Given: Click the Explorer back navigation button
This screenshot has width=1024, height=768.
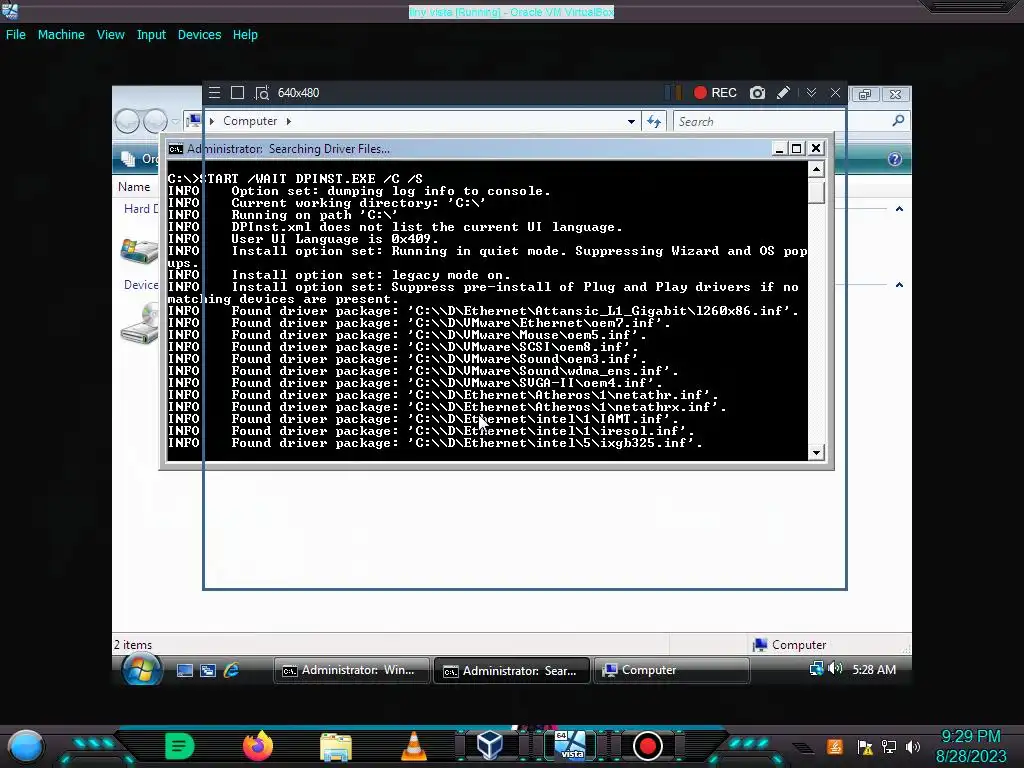Looking at the screenshot, I should tap(127, 121).
